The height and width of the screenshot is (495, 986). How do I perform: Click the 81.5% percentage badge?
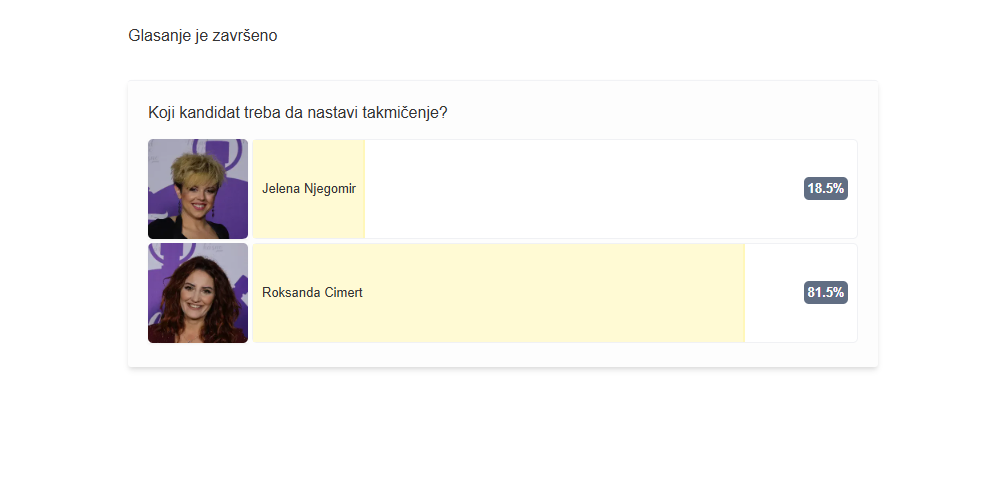click(x=825, y=293)
